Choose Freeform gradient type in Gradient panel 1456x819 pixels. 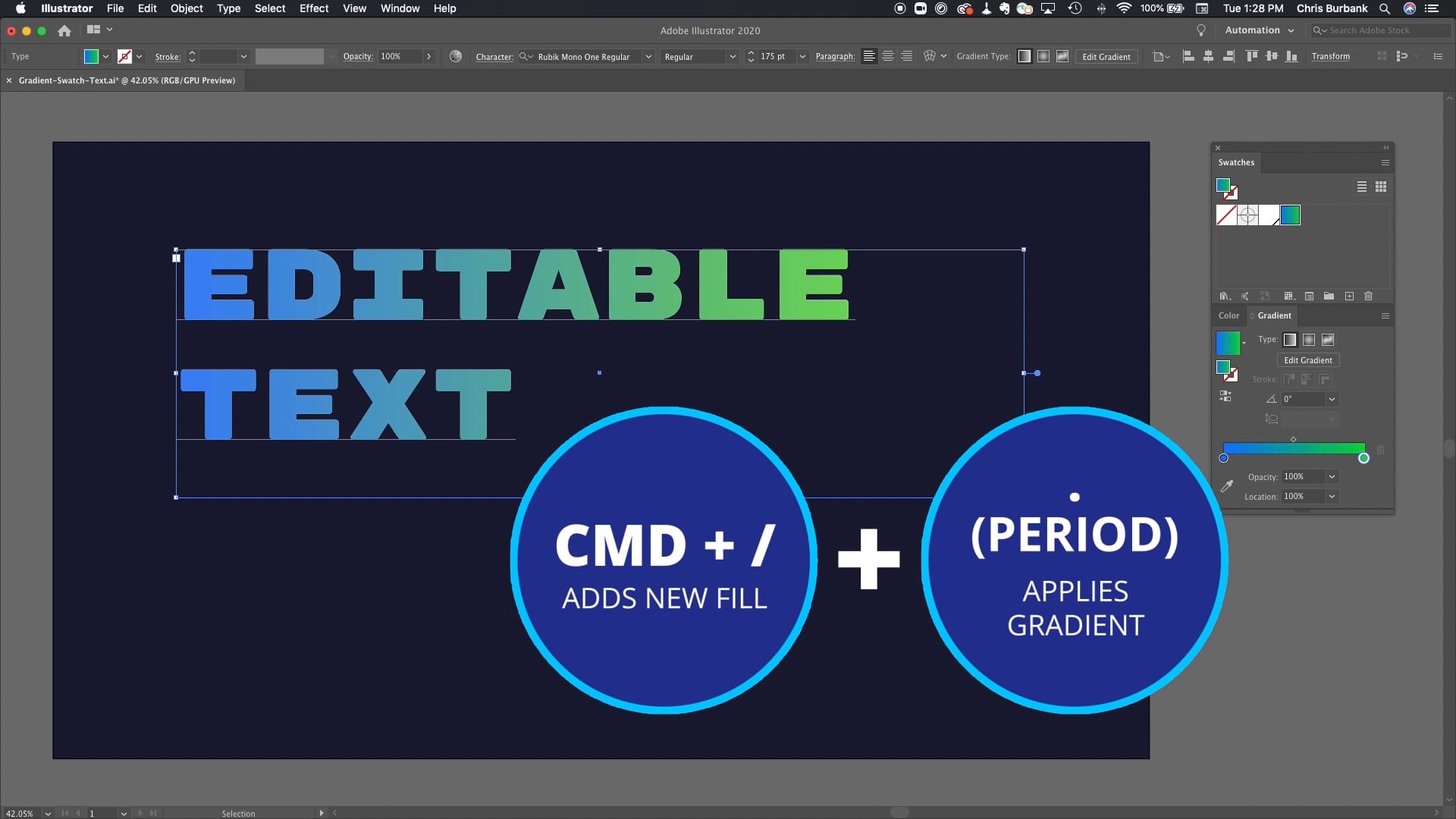[1328, 340]
